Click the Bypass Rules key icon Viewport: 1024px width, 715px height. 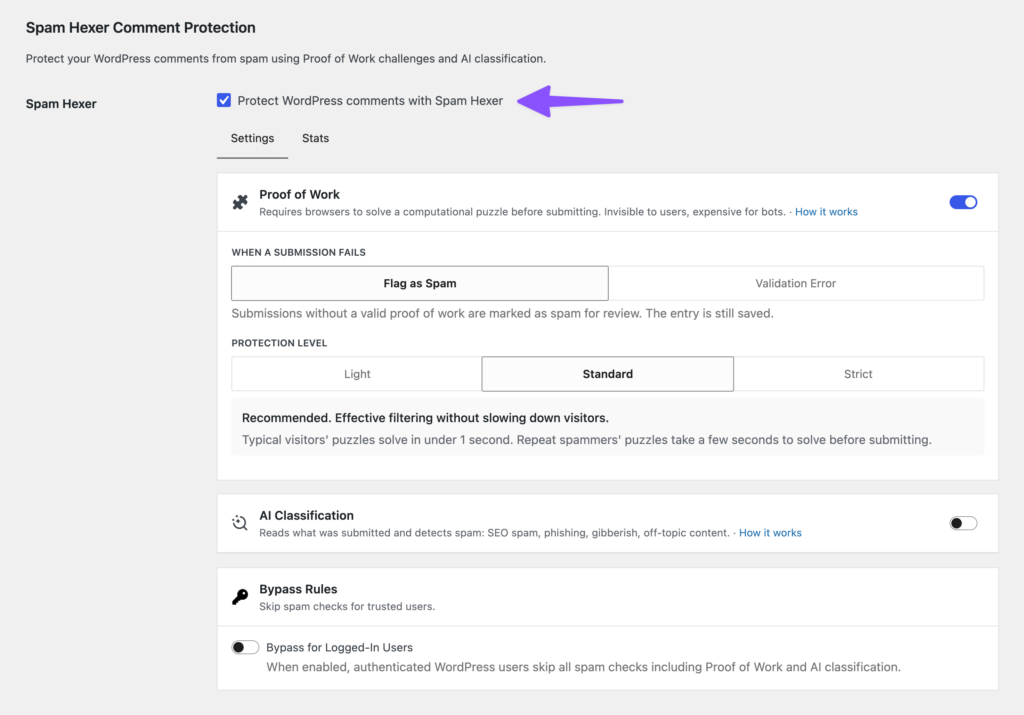[x=240, y=597]
